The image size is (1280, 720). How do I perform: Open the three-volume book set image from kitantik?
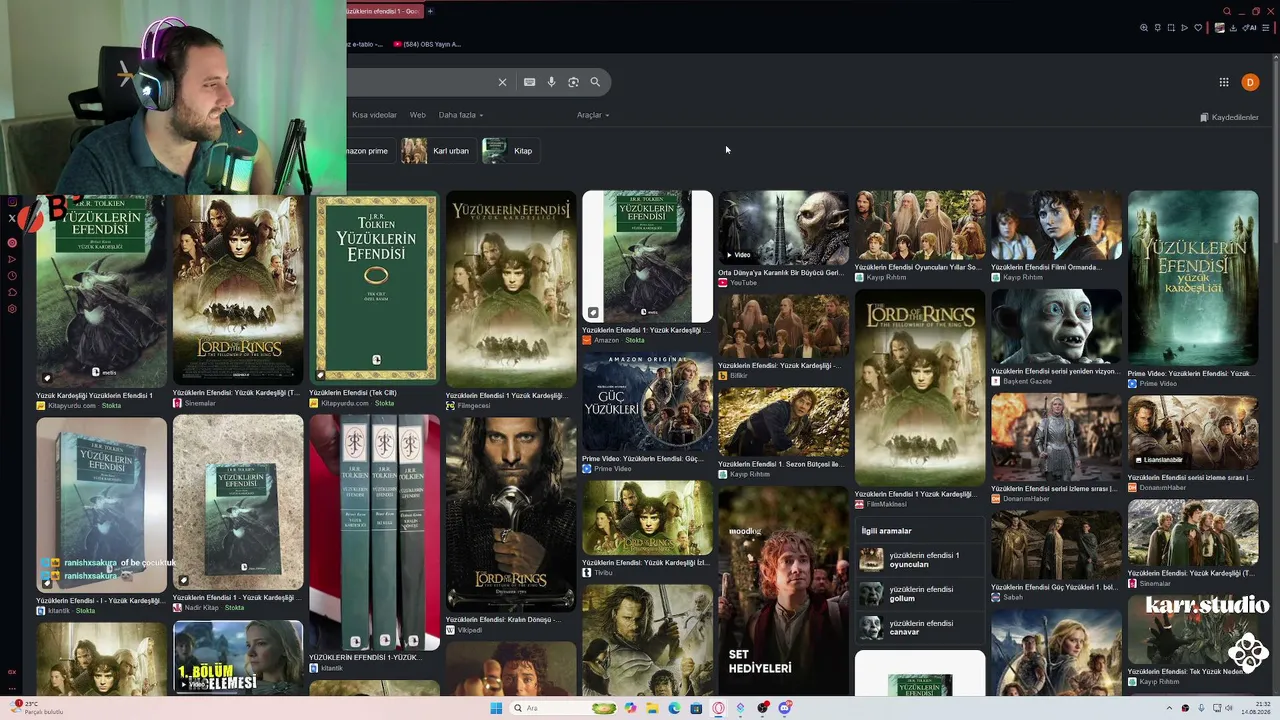(375, 533)
